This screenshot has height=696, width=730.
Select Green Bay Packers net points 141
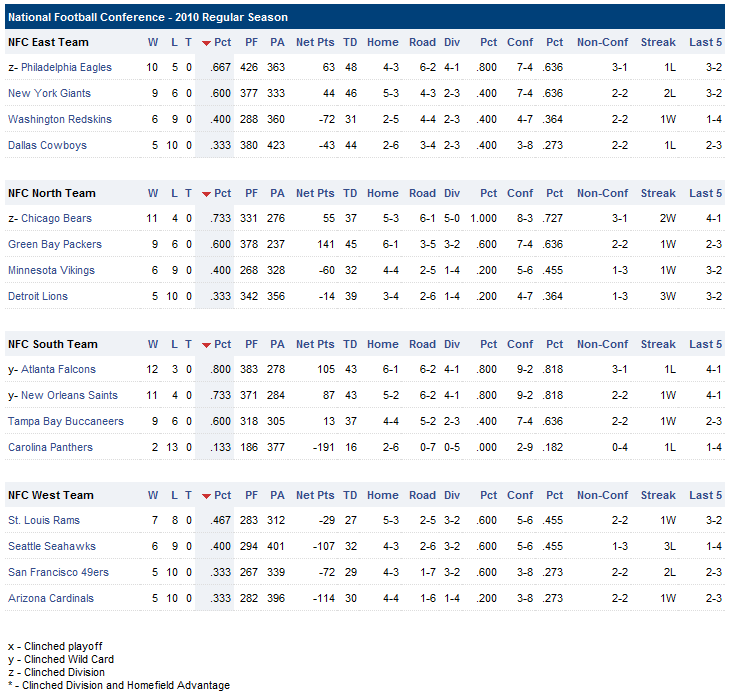pyautogui.click(x=325, y=244)
